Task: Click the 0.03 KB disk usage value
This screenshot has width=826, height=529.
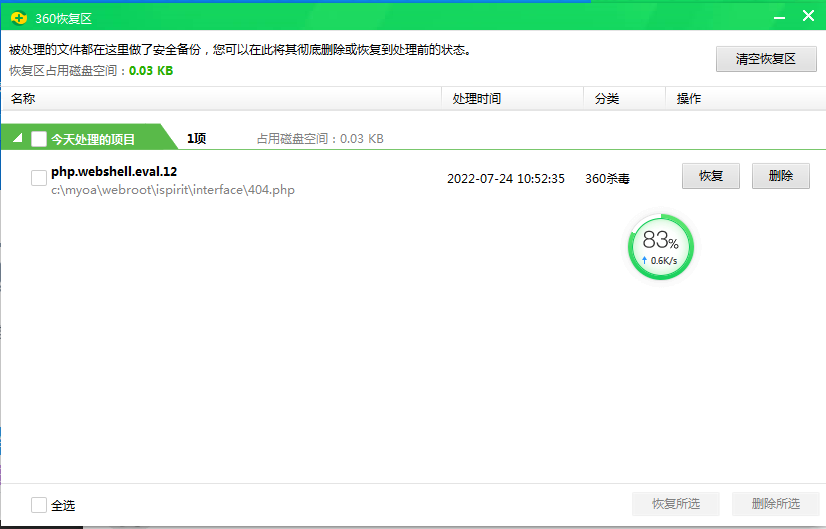Action: (151, 71)
